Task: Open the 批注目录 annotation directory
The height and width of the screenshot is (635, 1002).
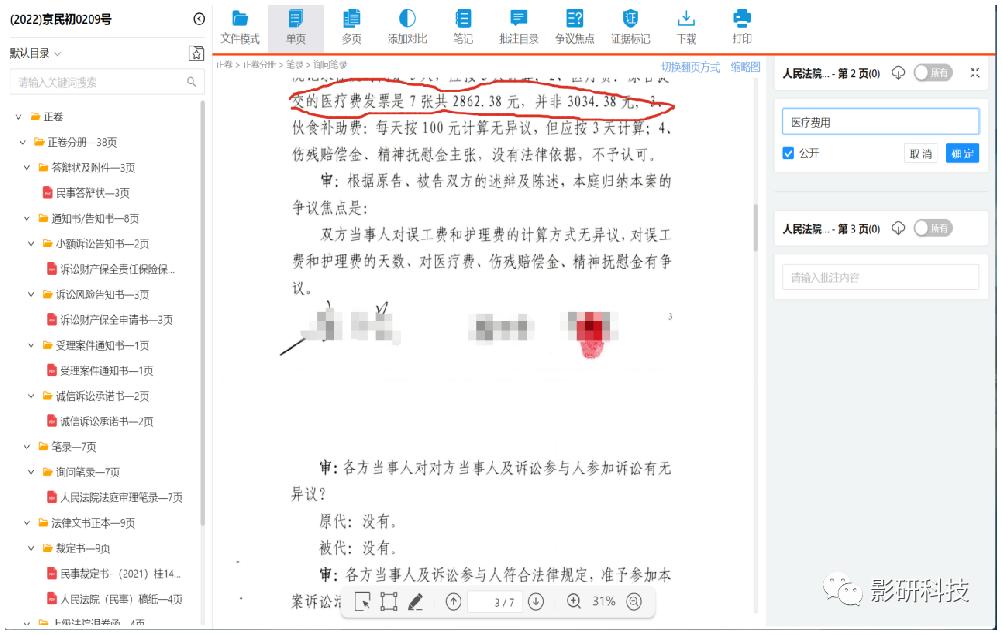Action: 519,24
